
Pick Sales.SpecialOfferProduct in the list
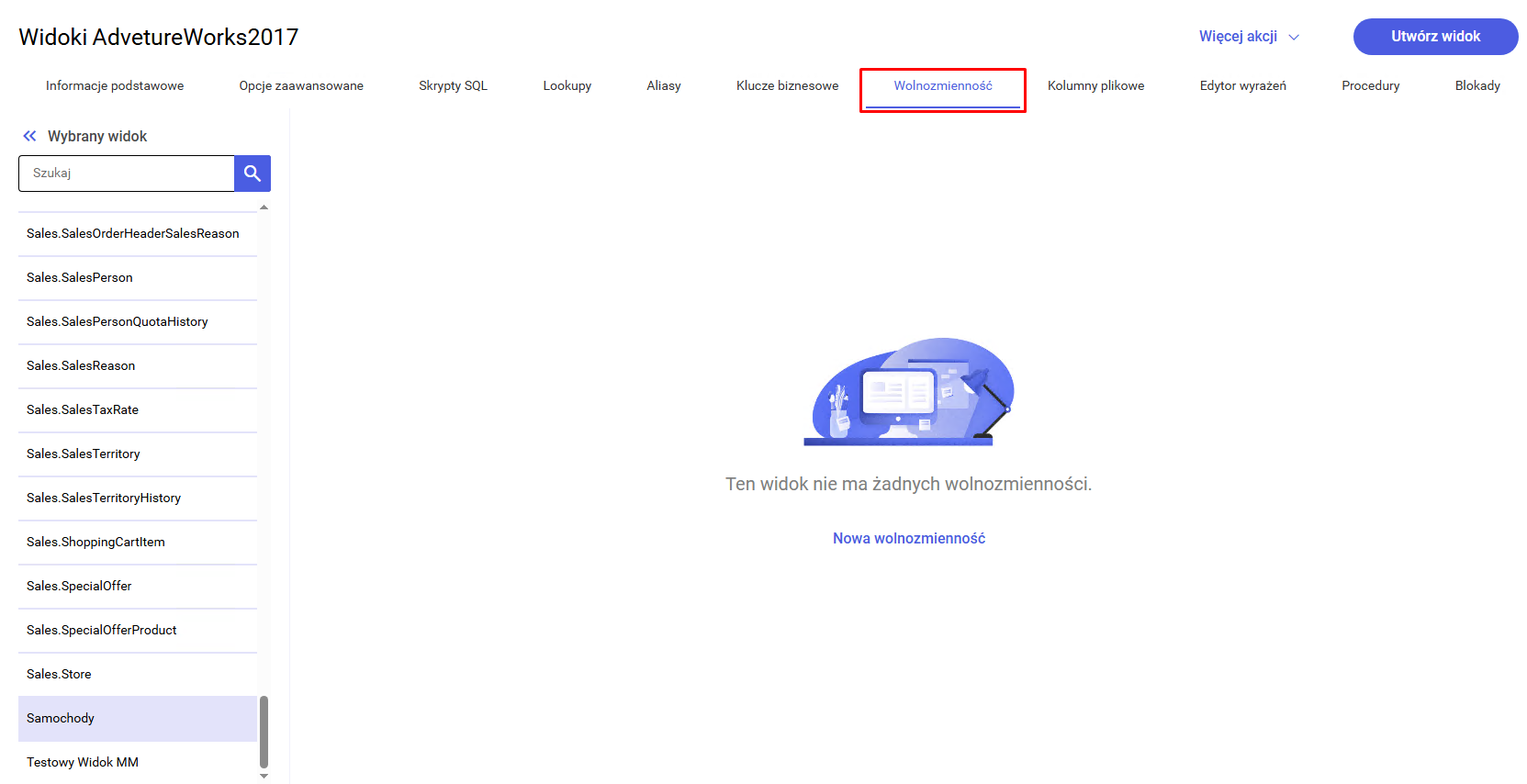[138, 631]
